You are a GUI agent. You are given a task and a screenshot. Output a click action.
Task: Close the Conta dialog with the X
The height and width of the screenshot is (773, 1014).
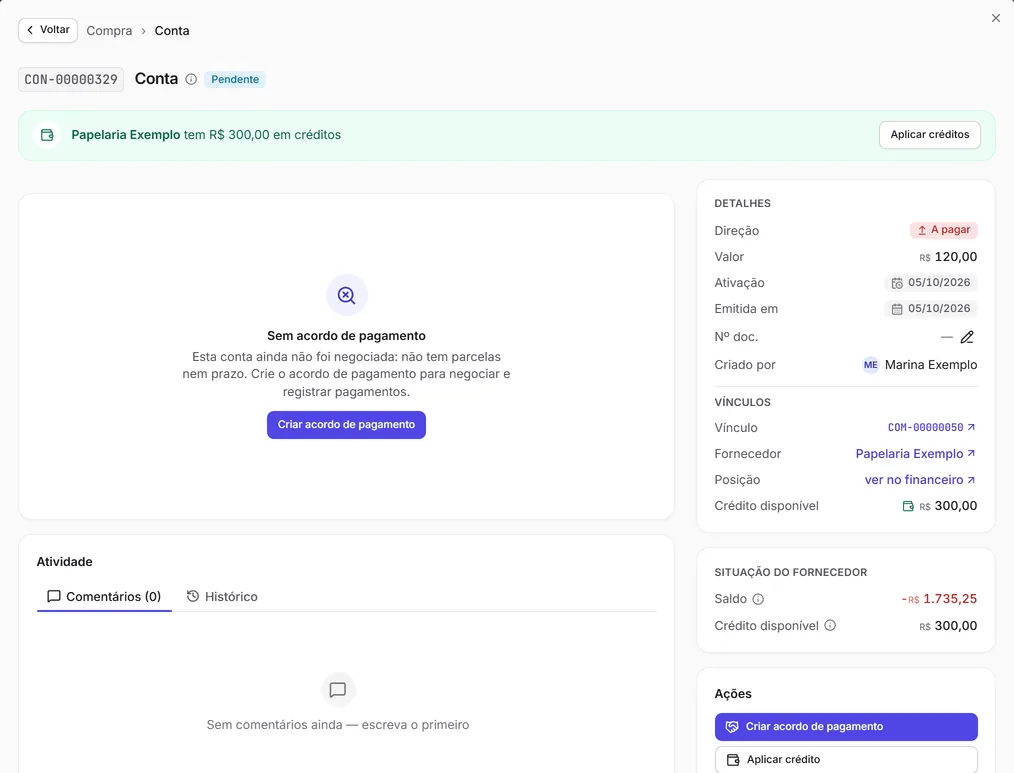coord(996,18)
